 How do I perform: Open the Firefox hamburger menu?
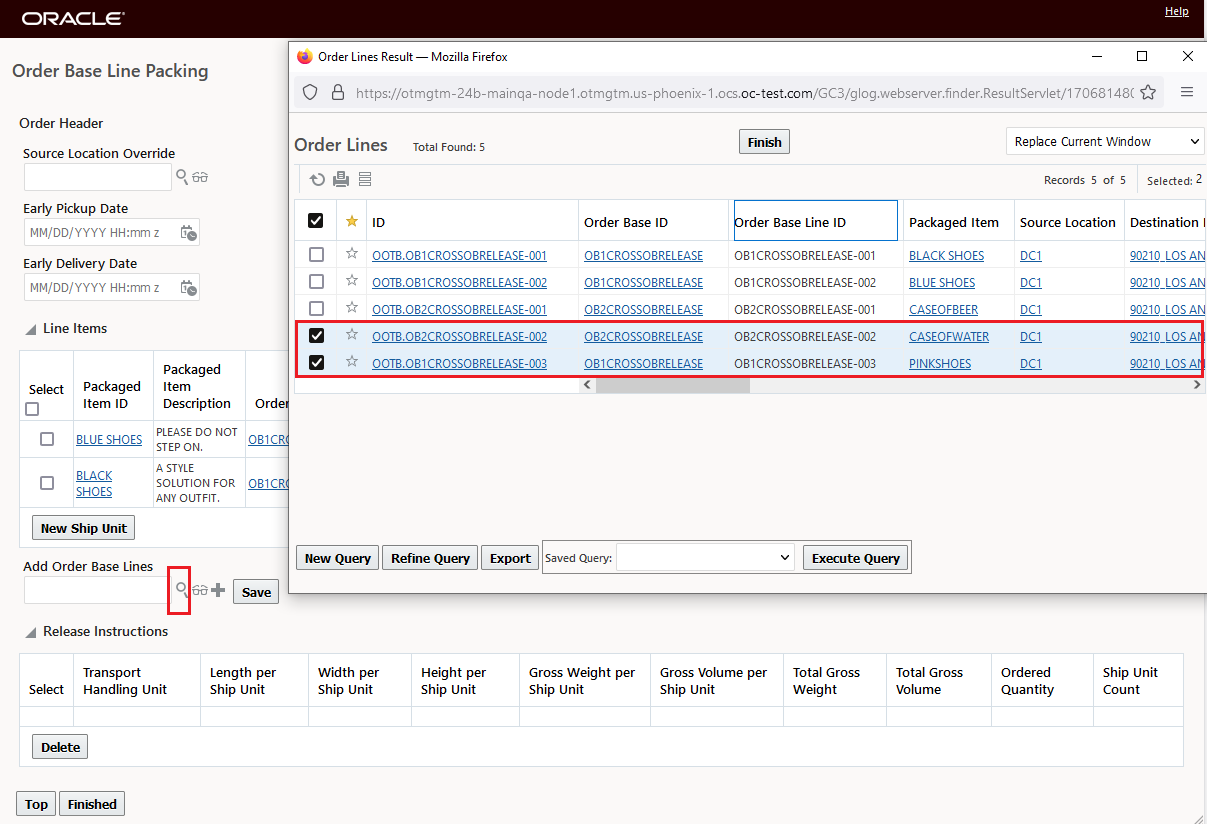coord(1187,92)
